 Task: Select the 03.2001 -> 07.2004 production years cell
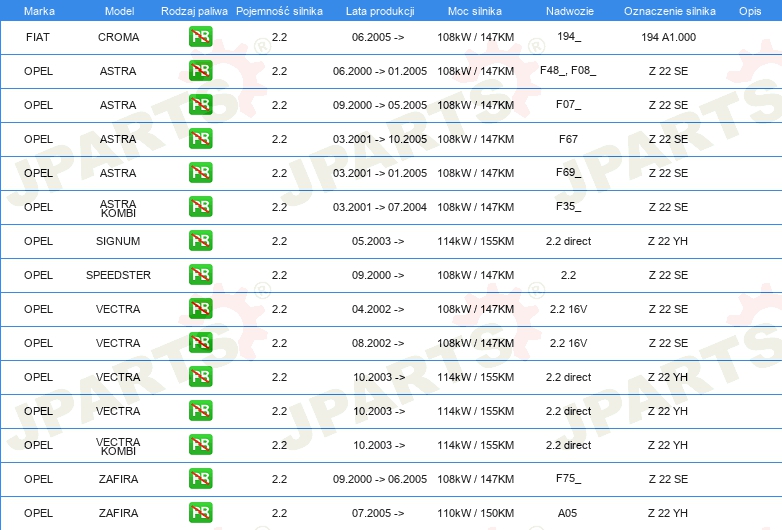(x=380, y=207)
